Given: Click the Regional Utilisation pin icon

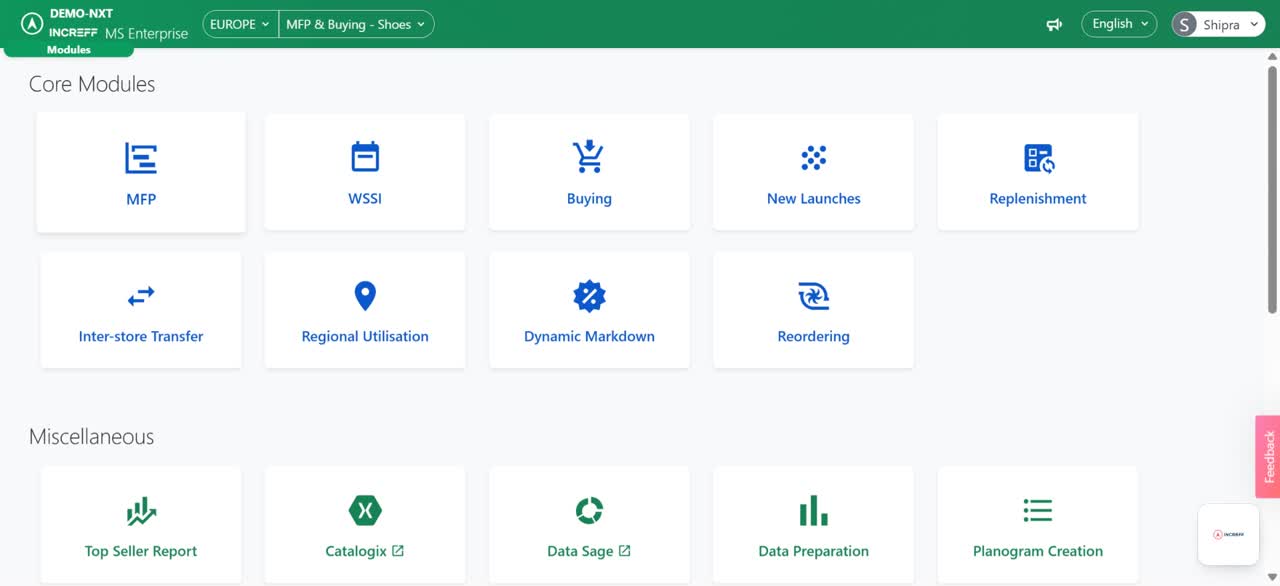Looking at the screenshot, I should coord(365,296).
